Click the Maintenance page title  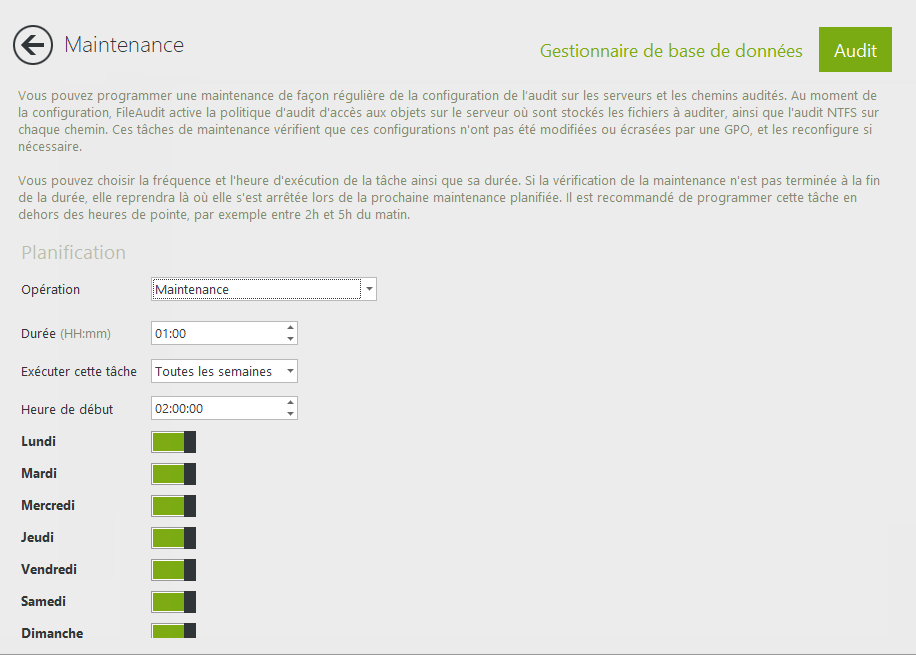[124, 45]
